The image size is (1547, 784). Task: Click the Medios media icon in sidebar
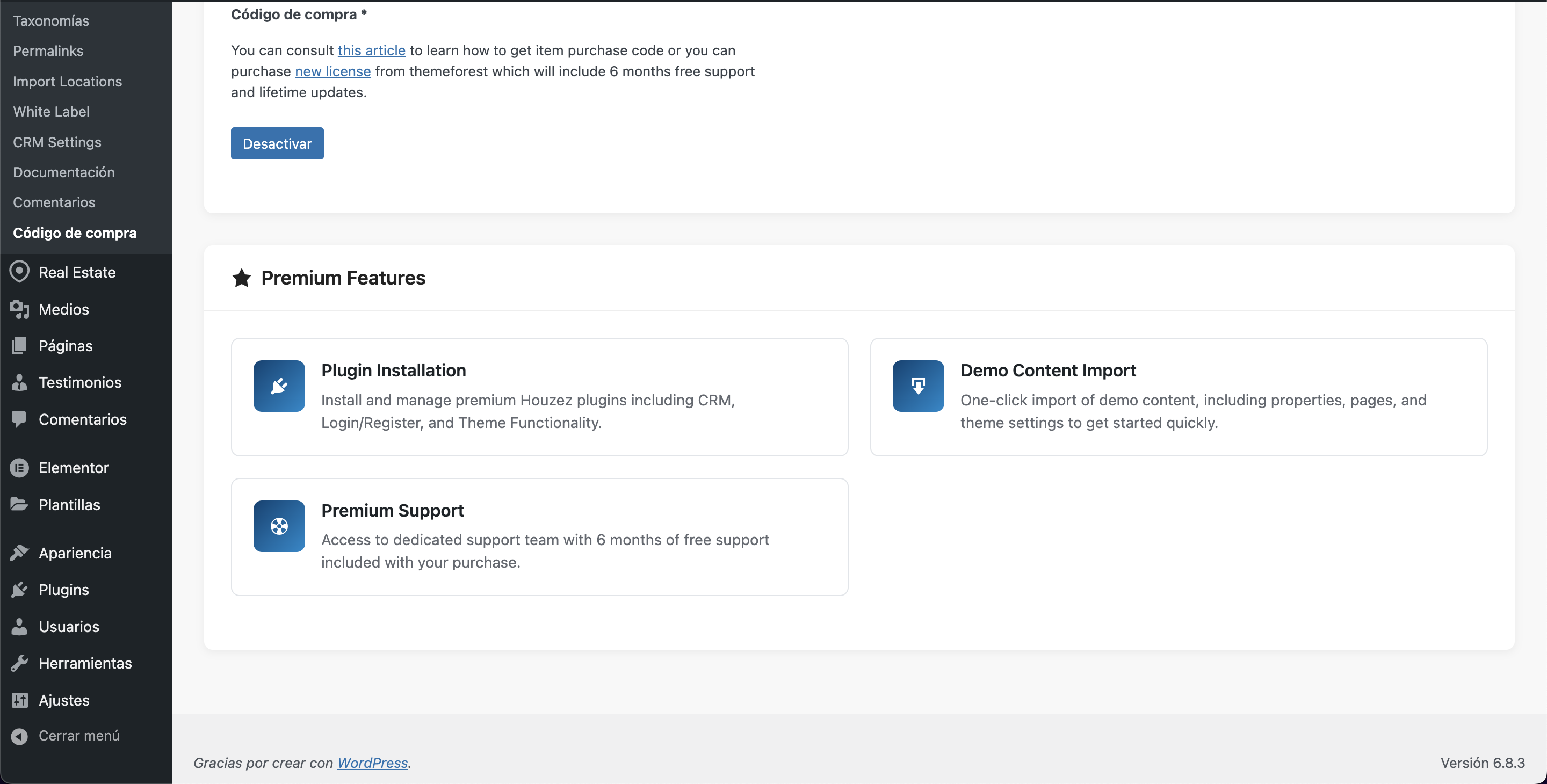point(19,309)
